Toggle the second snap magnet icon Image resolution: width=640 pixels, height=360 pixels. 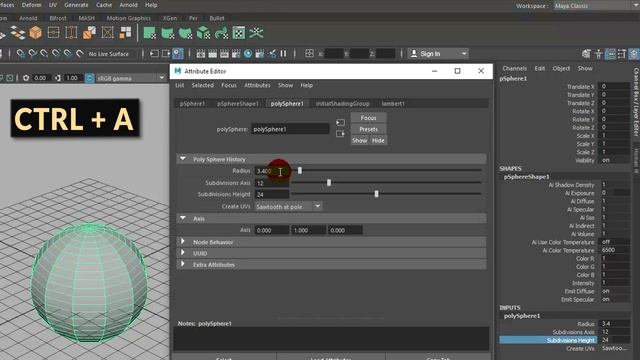tap(32, 54)
